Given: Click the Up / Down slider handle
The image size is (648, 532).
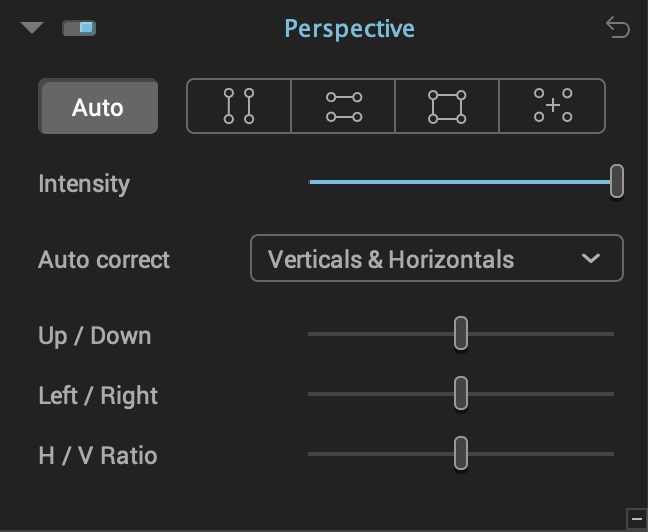Looking at the screenshot, I should click(461, 333).
